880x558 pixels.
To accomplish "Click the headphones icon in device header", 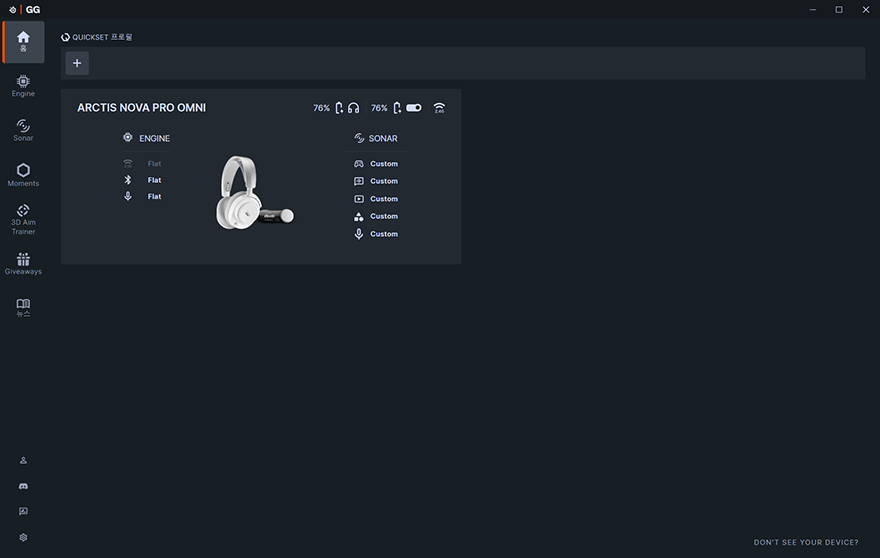I will coord(354,108).
